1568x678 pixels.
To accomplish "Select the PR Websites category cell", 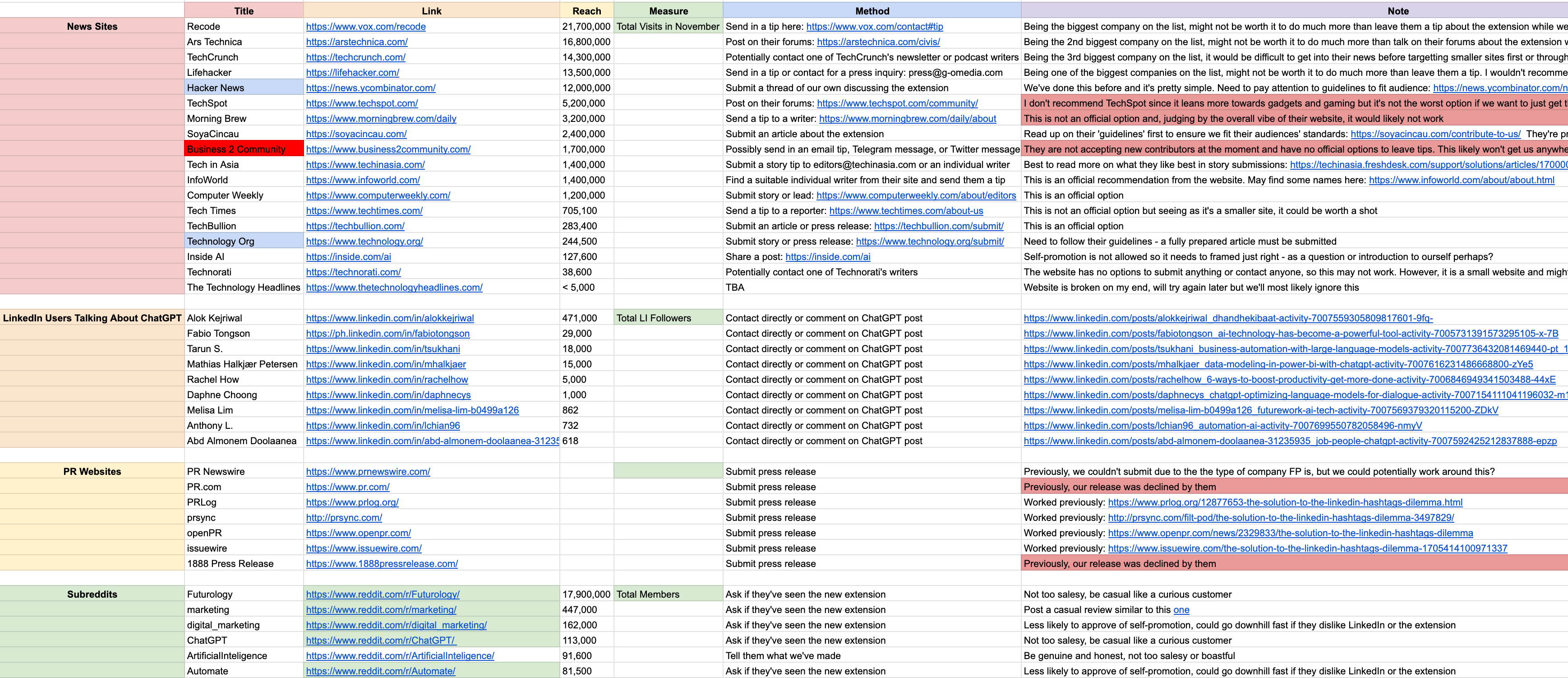I will (92, 472).
